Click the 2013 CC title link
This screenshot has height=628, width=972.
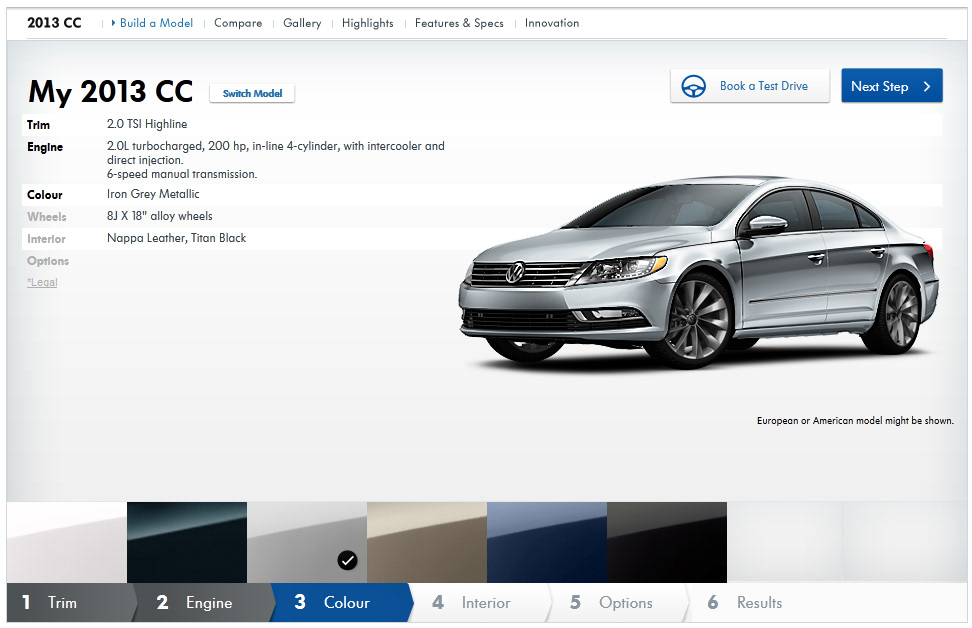coord(54,23)
